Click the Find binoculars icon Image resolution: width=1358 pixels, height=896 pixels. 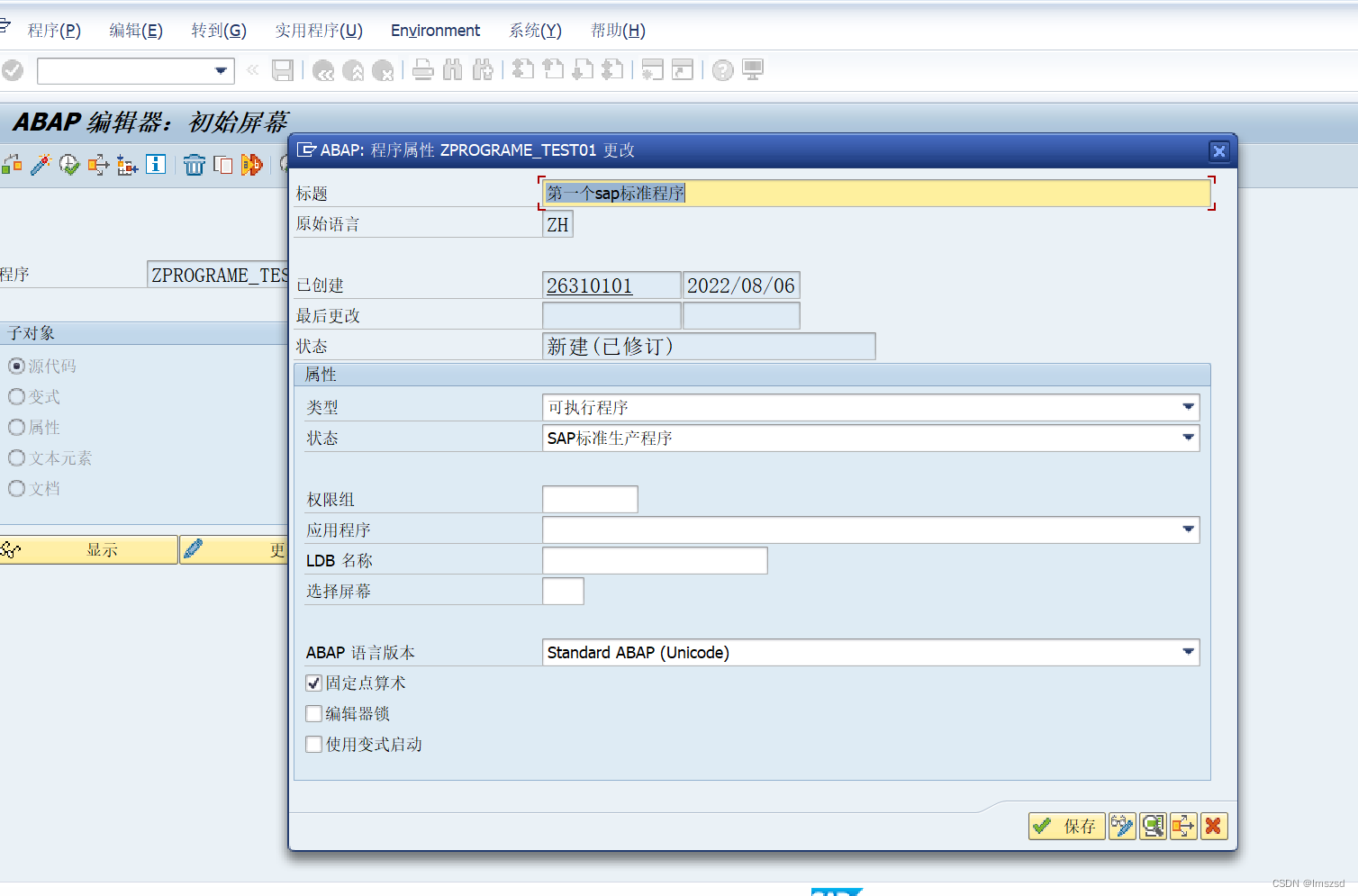pos(453,70)
